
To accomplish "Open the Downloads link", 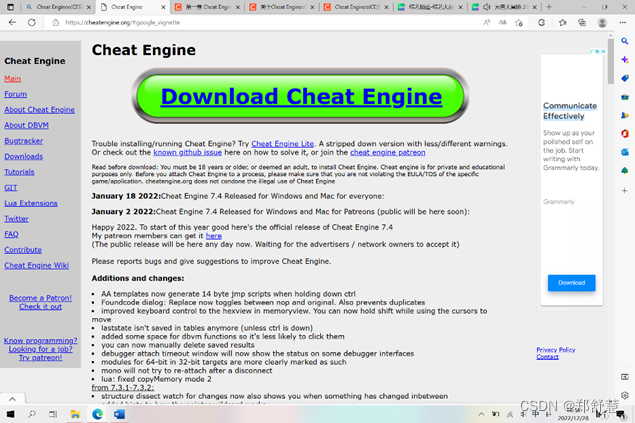I will coord(23,156).
